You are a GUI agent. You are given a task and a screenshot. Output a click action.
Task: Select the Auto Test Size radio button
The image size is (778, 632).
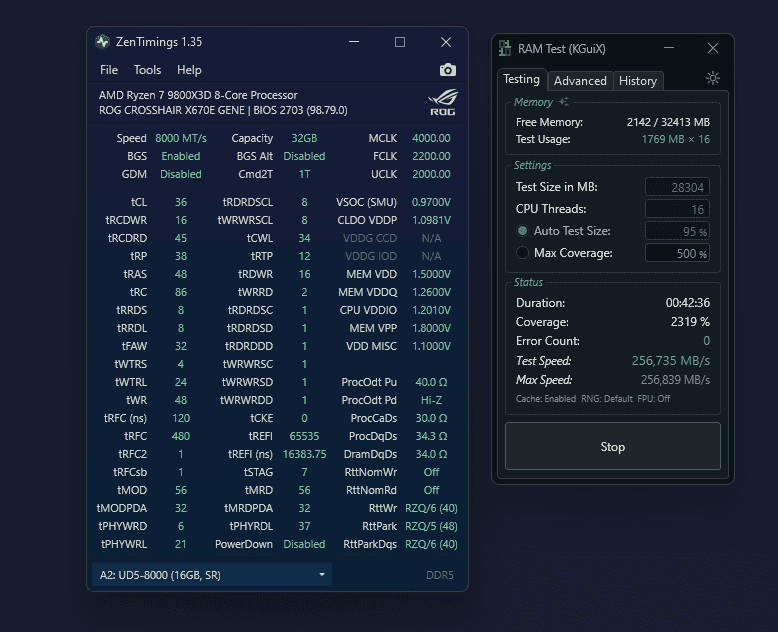pos(522,231)
